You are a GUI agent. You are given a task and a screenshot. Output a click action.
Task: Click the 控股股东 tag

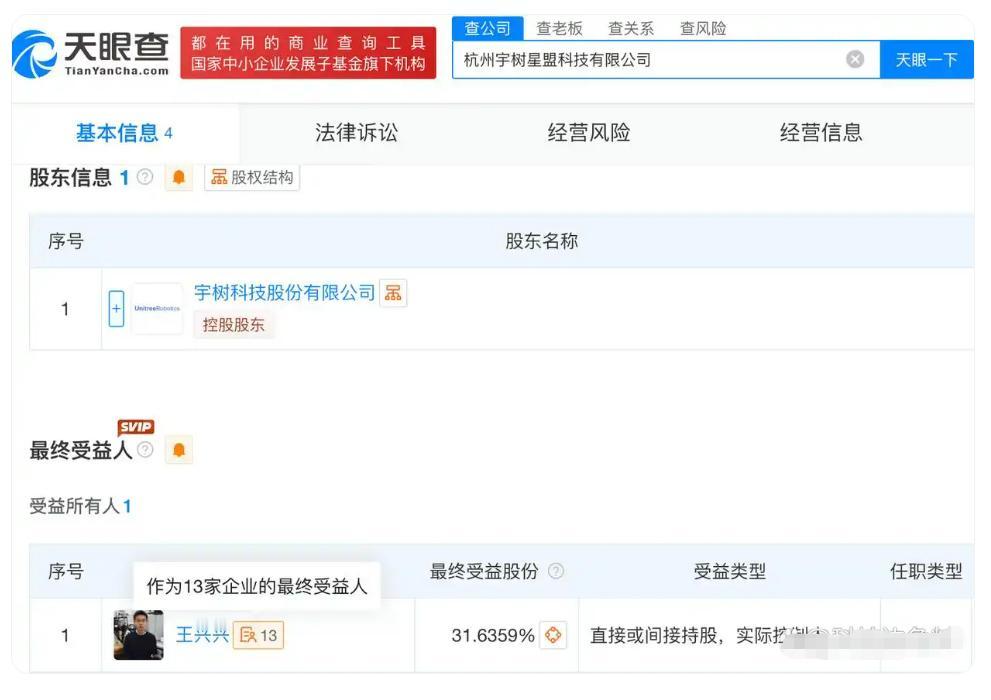click(233, 325)
